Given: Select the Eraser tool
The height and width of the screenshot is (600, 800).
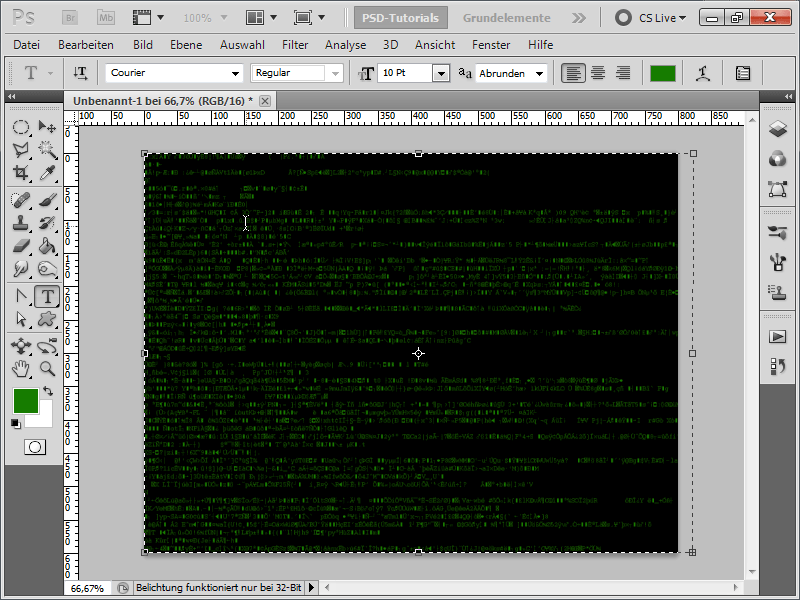Looking at the screenshot, I should click(x=21, y=246).
